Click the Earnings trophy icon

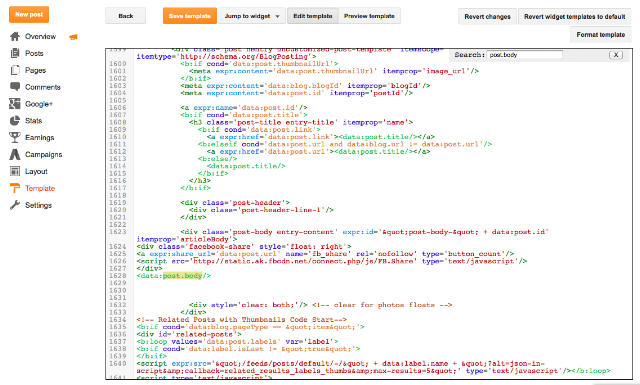15,137
